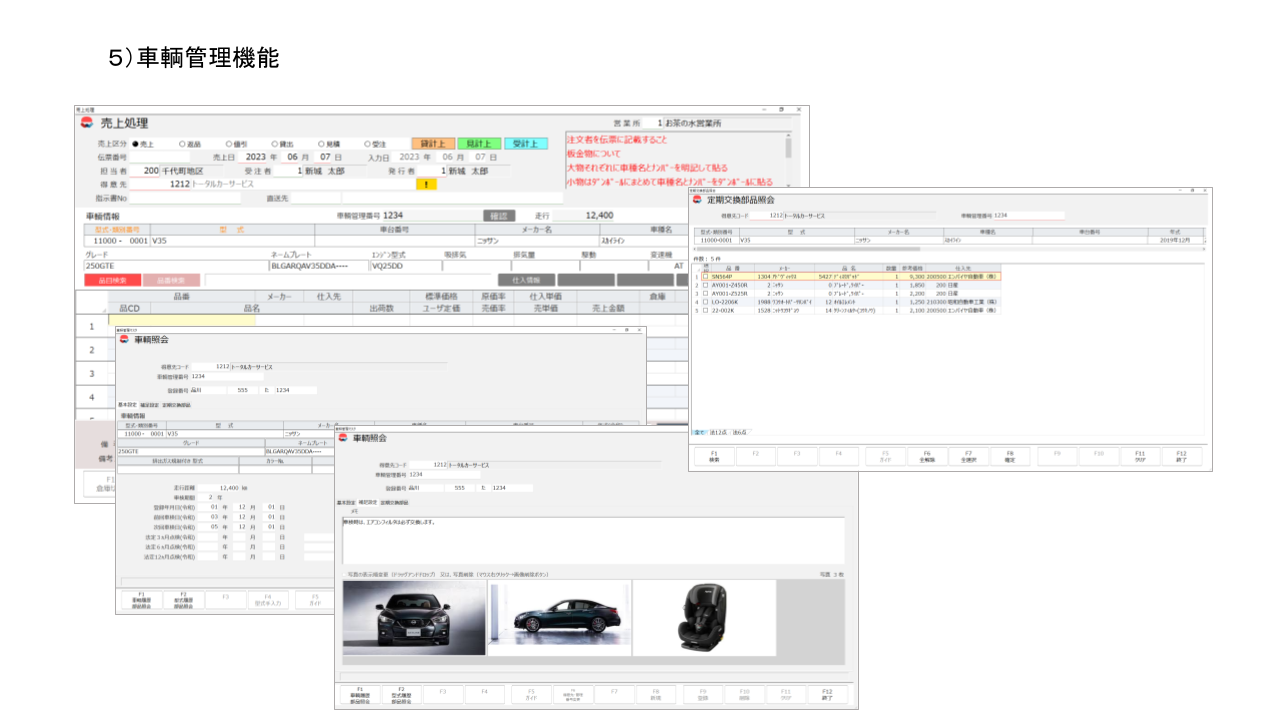Open 補足設定 tab in back 車輌照会 window
Image resolution: width=1280 pixels, height=720 pixels.
coord(149,404)
